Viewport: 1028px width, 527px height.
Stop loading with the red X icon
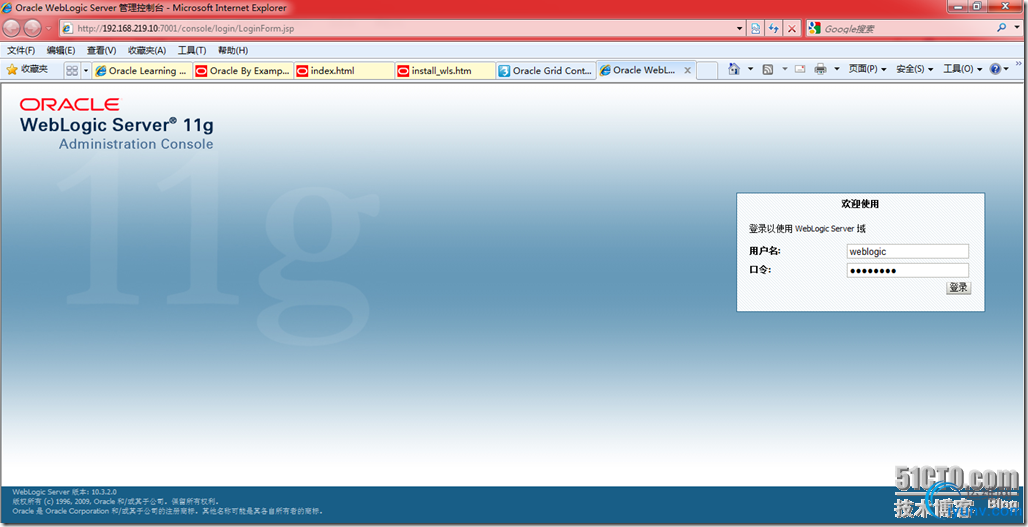tap(792, 29)
